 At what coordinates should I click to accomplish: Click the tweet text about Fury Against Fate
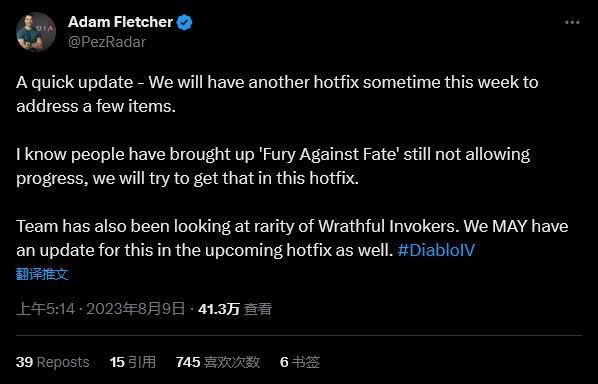click(x=273, y=166)
